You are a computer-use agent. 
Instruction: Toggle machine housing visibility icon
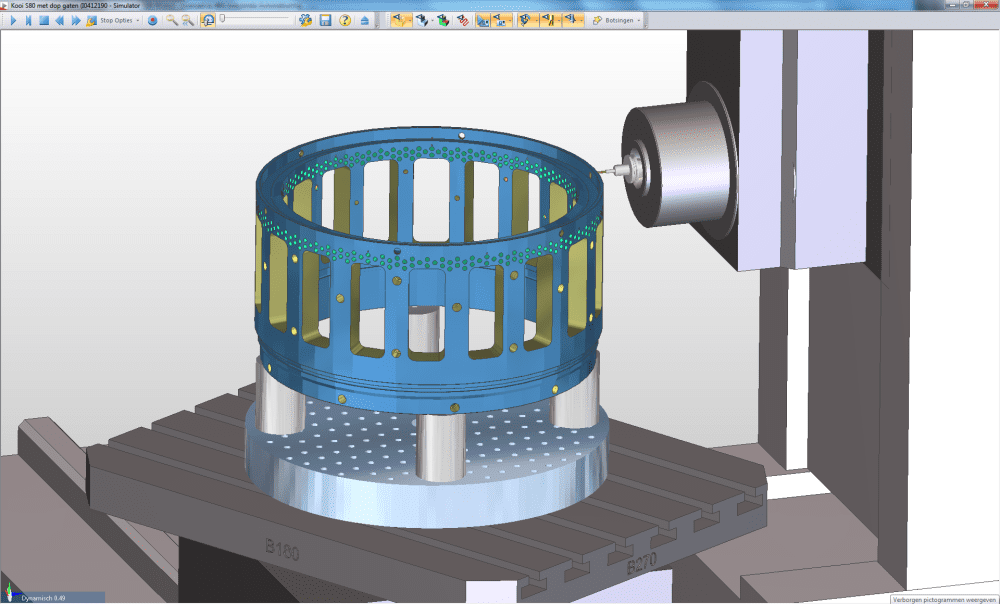click(501, 20)
